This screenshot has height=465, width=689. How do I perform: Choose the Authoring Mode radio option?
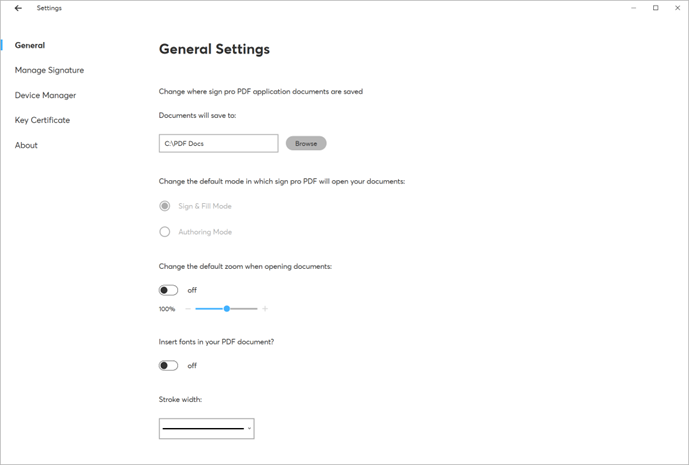(165, 232)
